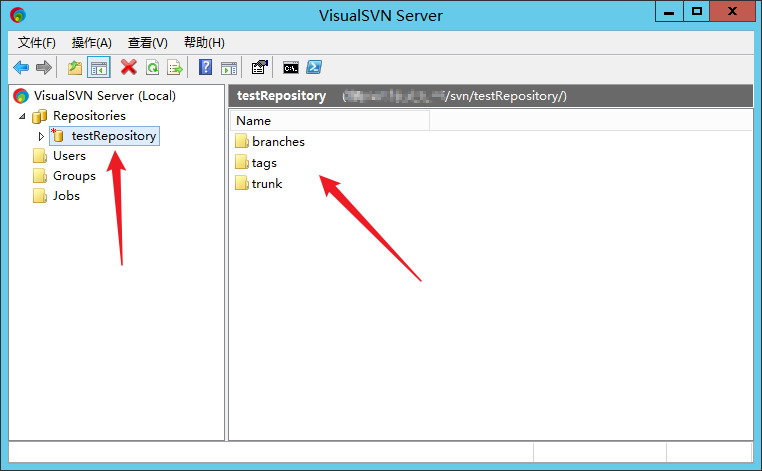The height and width of the screenshot is (471, 762).
Task: Open the 查看(V) menu
Action: tap(148, 43)
